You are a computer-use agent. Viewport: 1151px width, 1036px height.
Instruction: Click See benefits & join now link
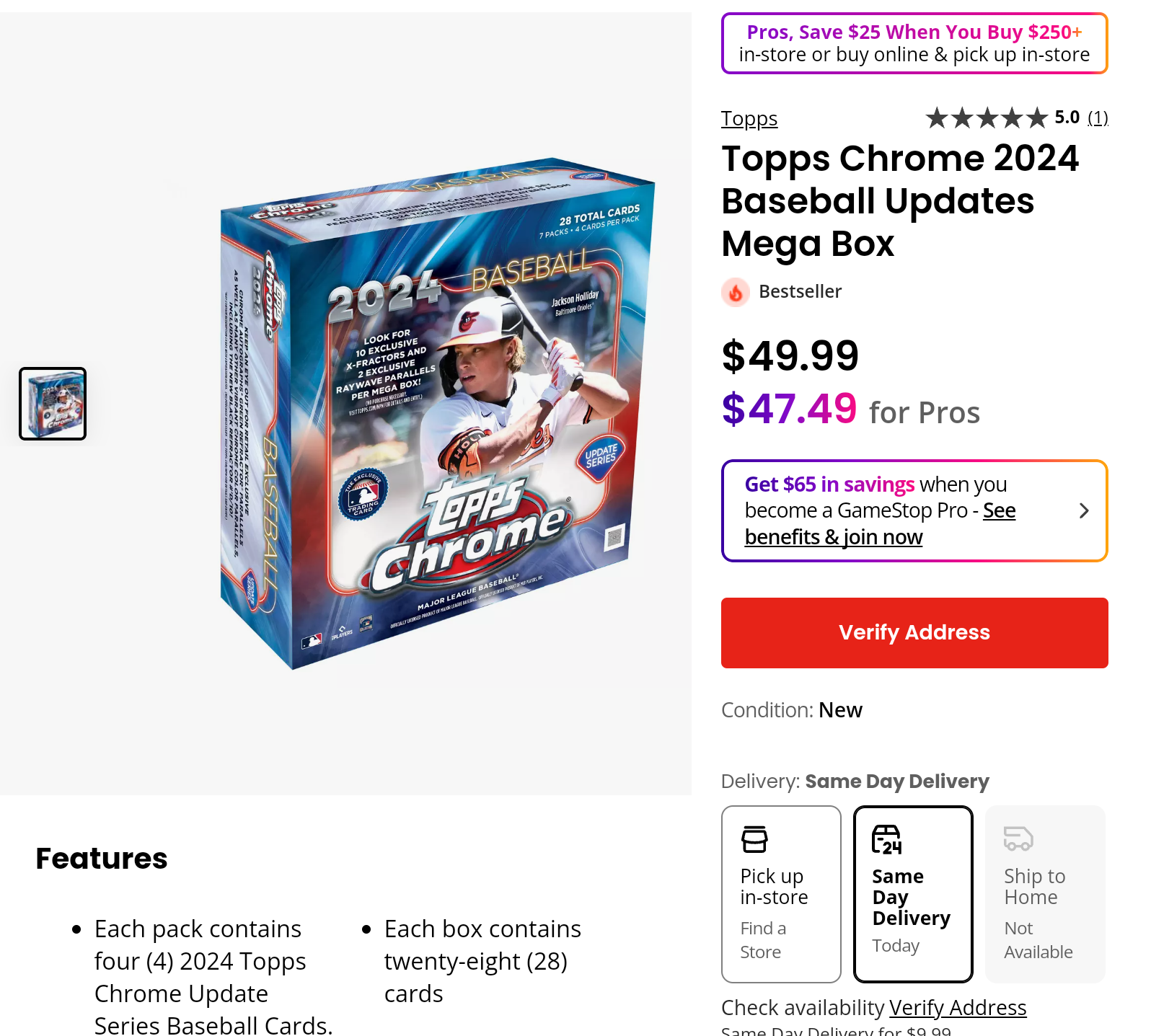pos(880,524)
